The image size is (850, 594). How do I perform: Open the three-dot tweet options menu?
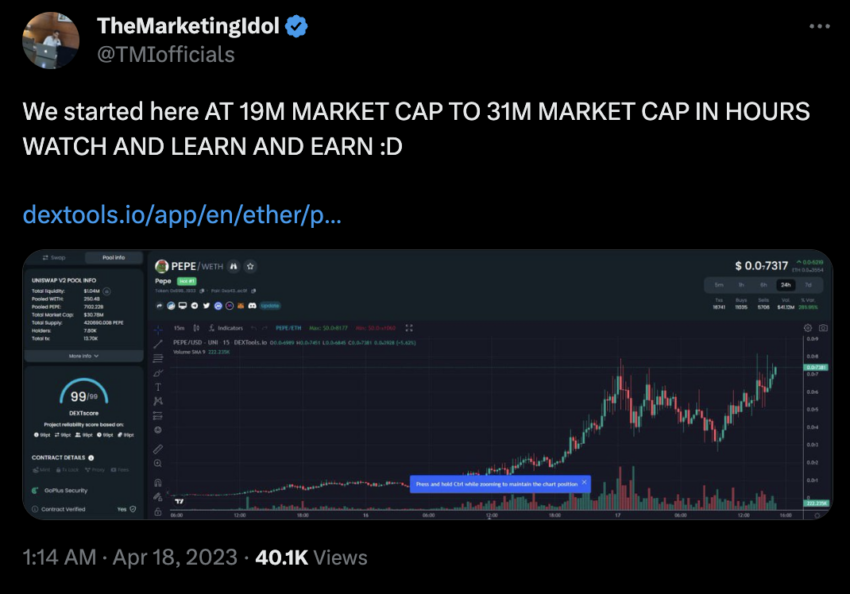pyautogui.click(x=817, y=26)
